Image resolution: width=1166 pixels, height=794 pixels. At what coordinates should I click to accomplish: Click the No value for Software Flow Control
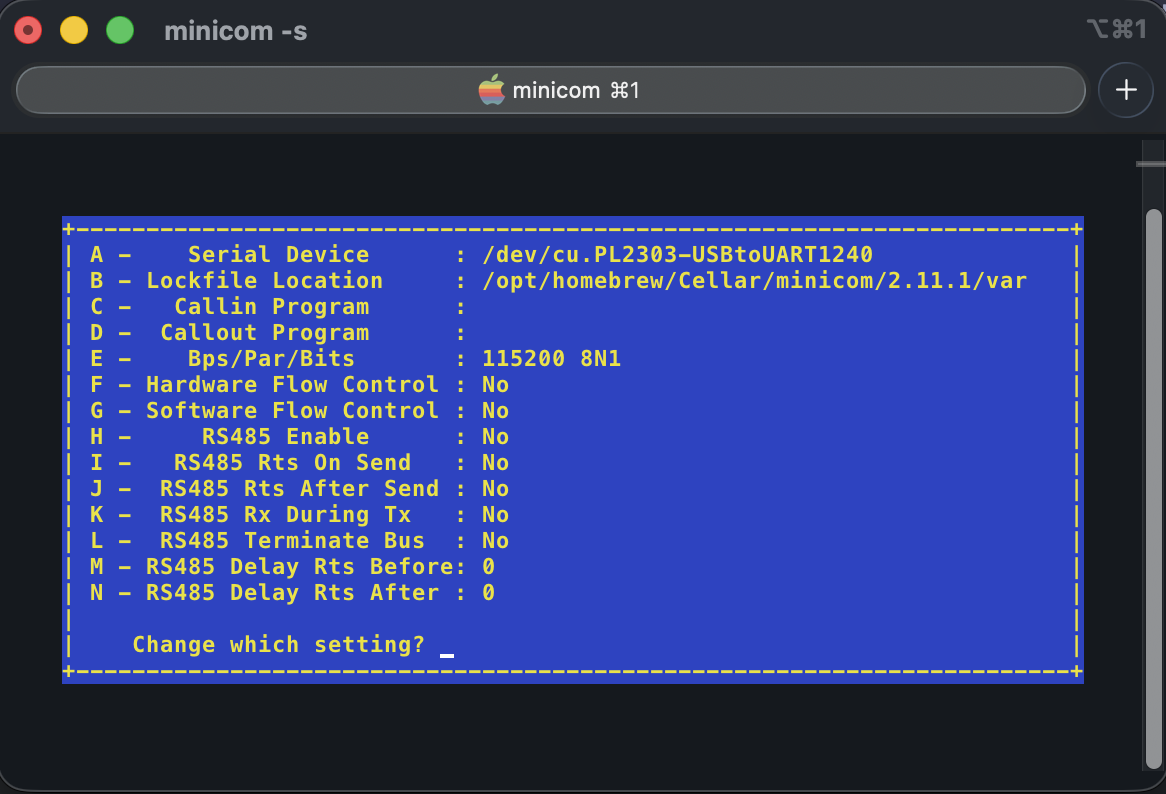(x=495, y=410)
